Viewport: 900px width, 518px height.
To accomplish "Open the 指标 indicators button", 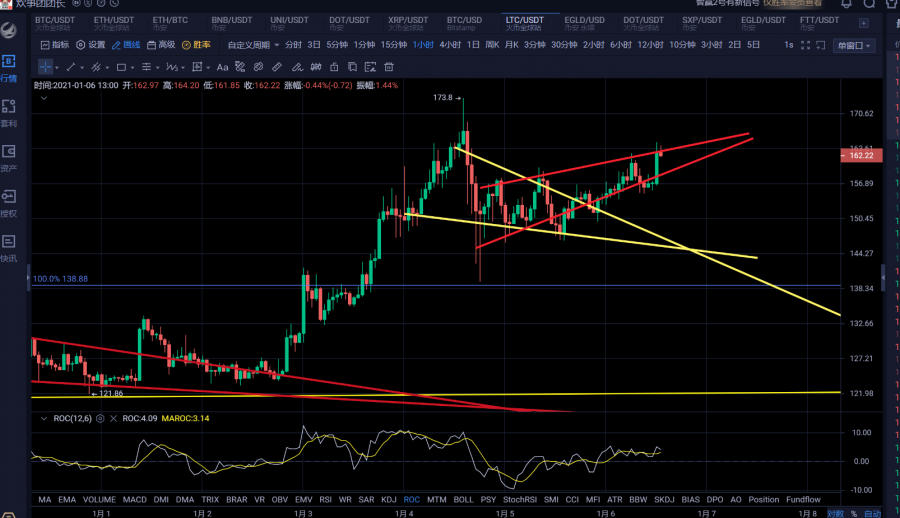I will pos(55,45).
